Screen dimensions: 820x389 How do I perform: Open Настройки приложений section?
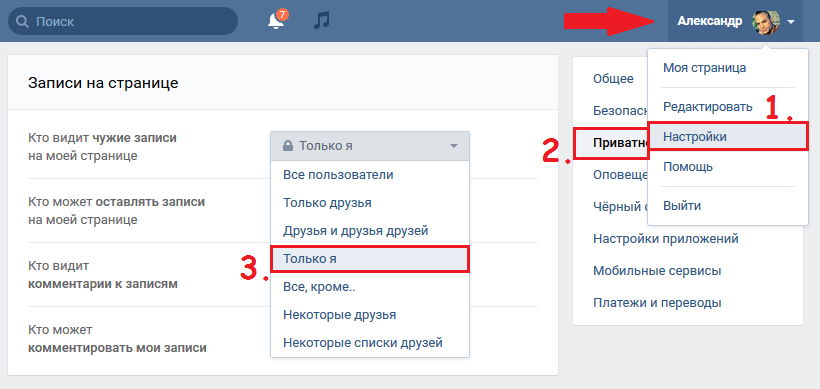[x=666, y=239]
